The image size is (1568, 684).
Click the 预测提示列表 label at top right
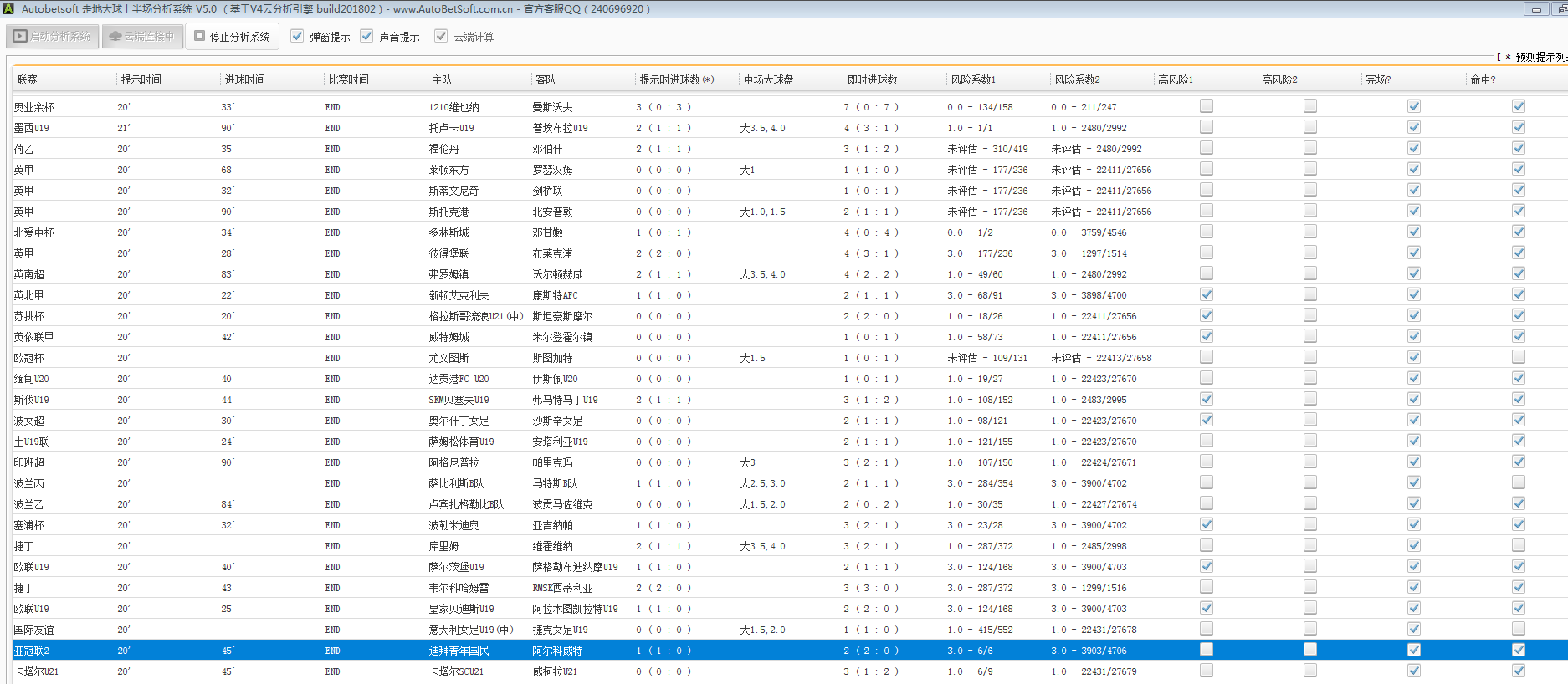(1540, 57)
